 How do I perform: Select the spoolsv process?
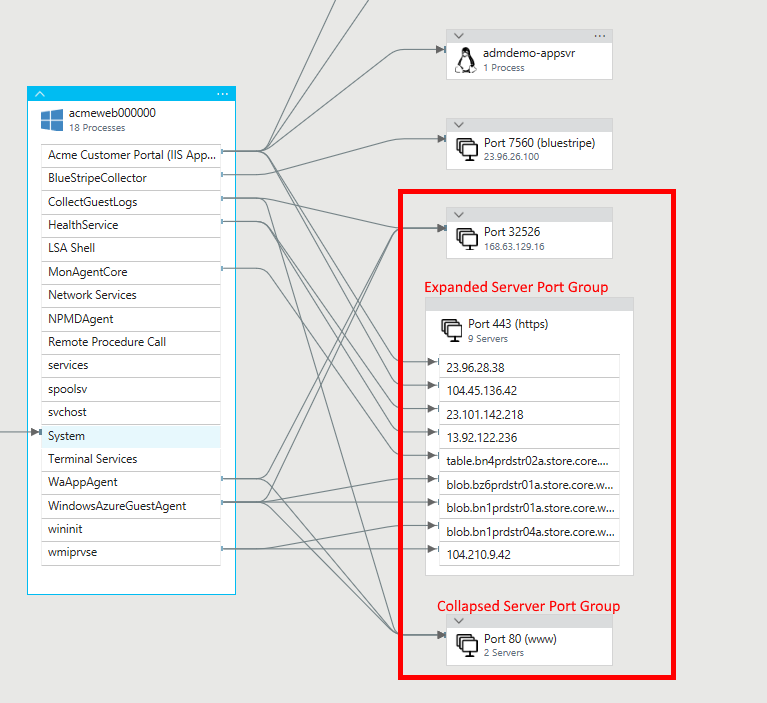click(x=131, y=389)
